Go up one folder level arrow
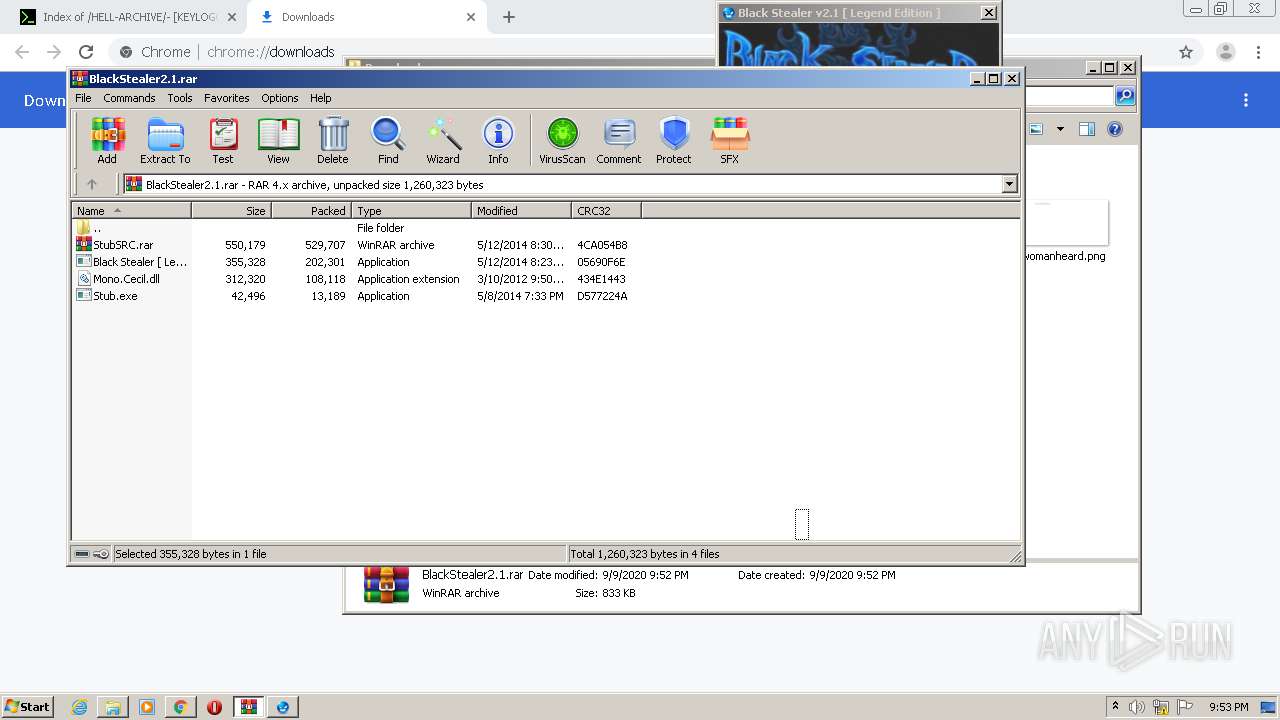The image size is (1280, 720). (92, 184)
